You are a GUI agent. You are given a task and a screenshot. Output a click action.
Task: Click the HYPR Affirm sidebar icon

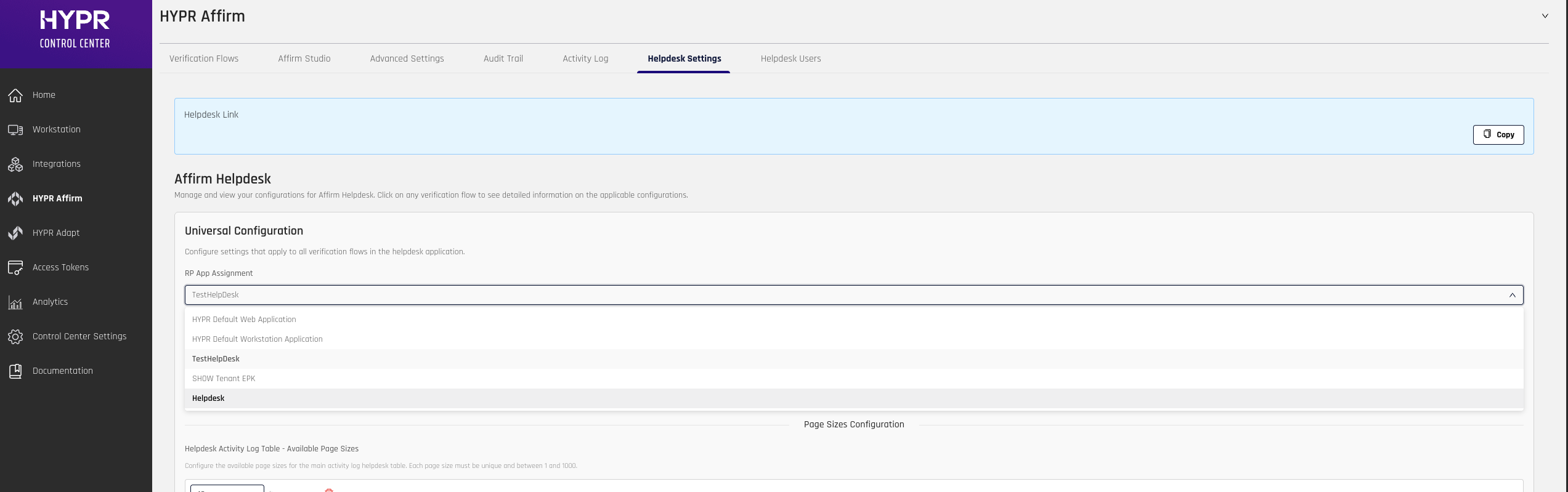point(15,198)
